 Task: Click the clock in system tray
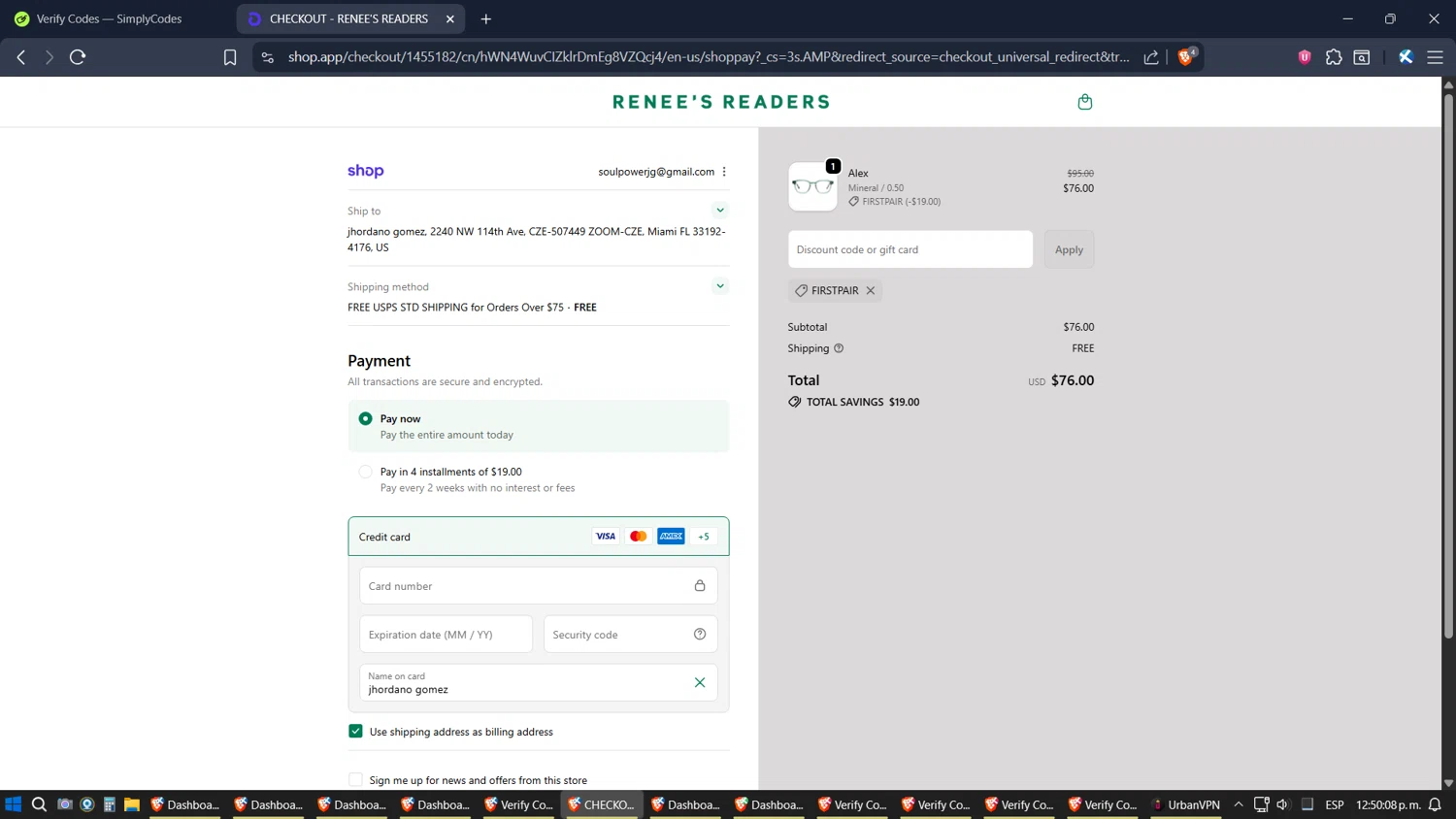point(1388,804)
